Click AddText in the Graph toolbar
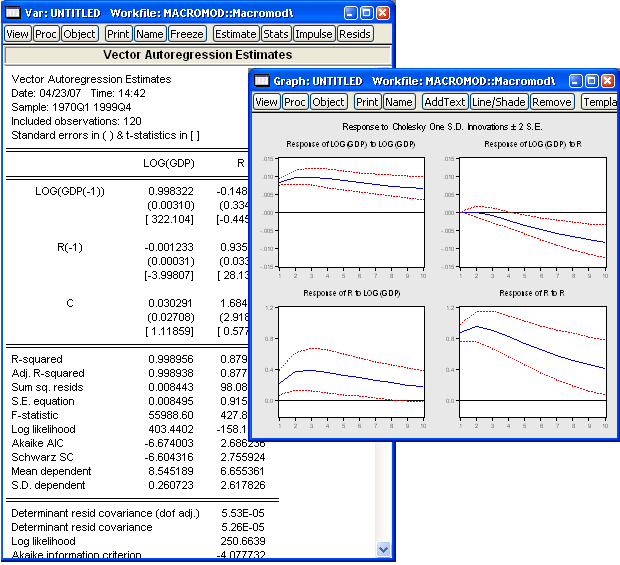Screen dimensions: 620x565 pos(445,102)
